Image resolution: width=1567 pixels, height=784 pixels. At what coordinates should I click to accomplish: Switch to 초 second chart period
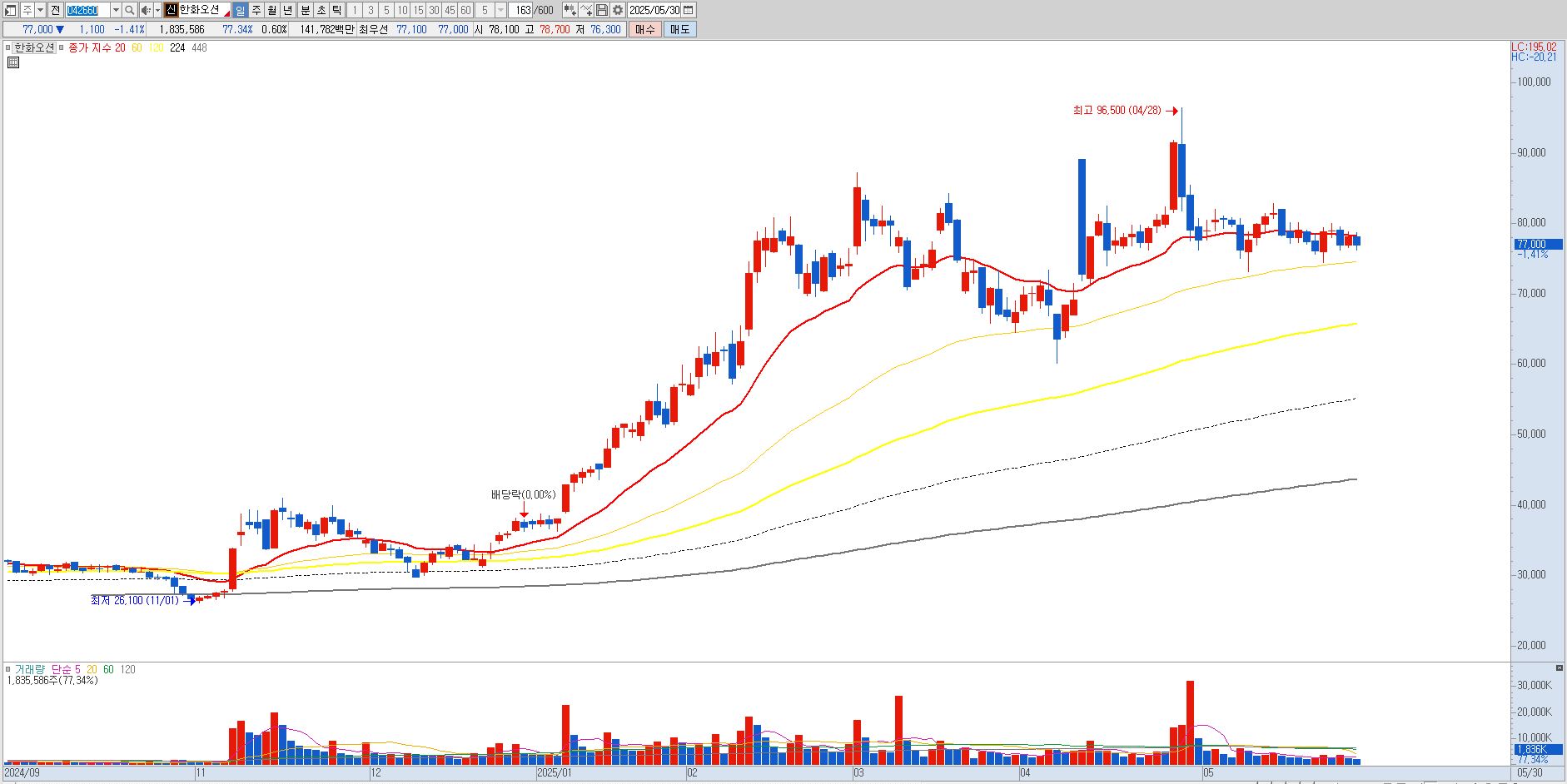(321, 10)
